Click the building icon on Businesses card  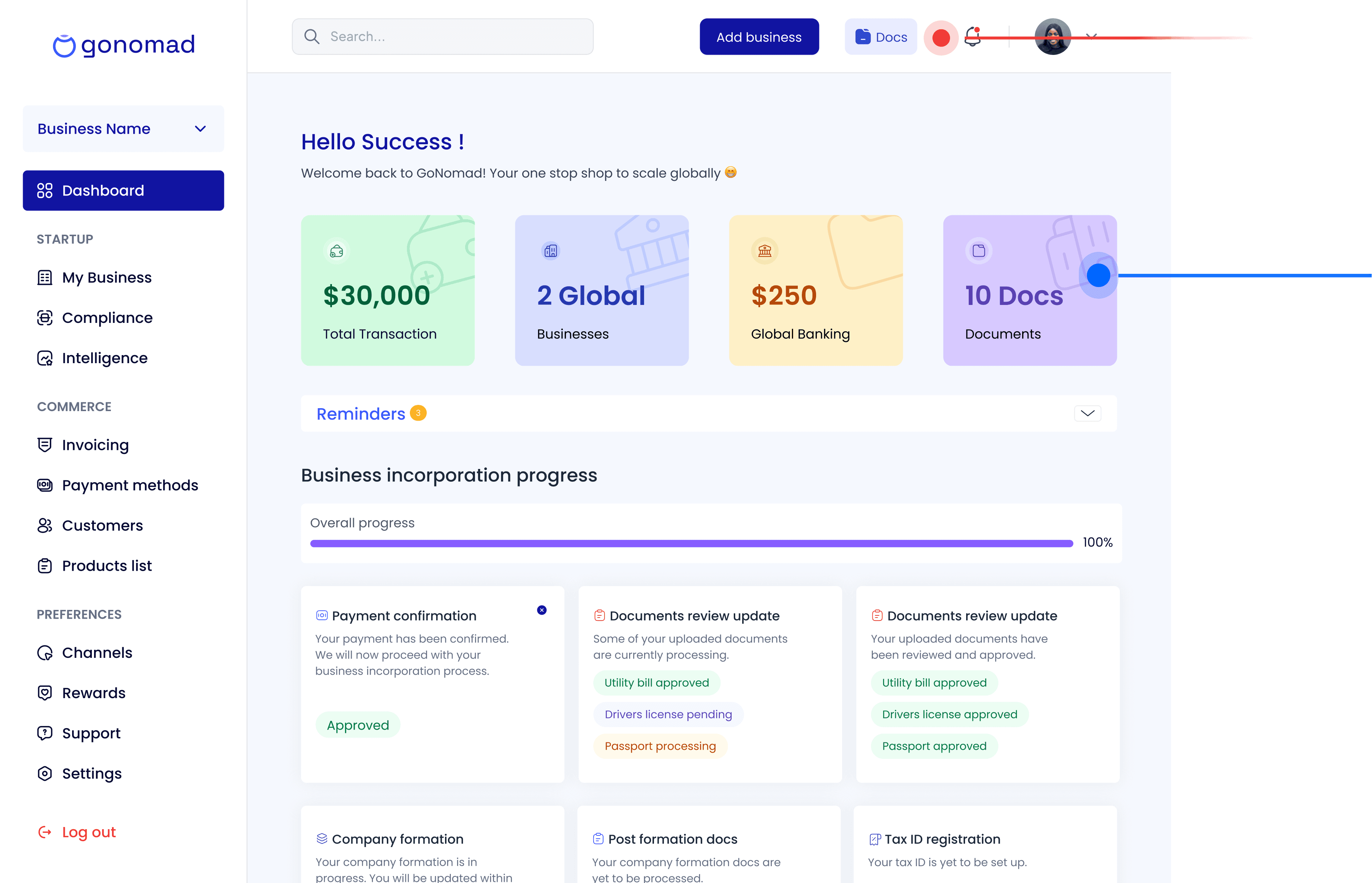(x=551, y=251)
